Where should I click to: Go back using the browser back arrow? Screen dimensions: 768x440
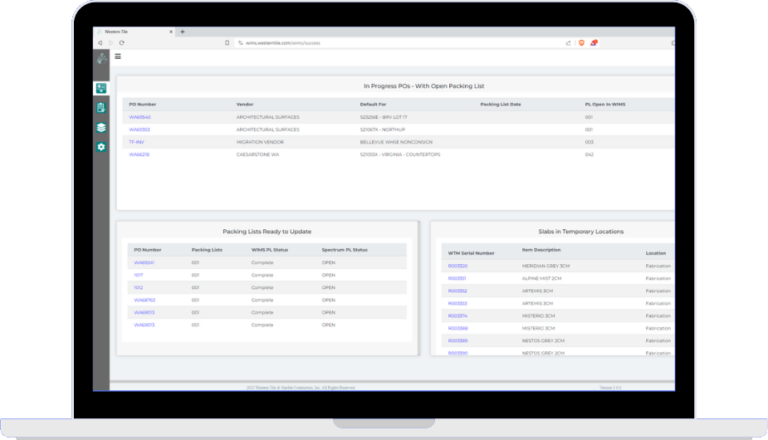coord(100,43)
